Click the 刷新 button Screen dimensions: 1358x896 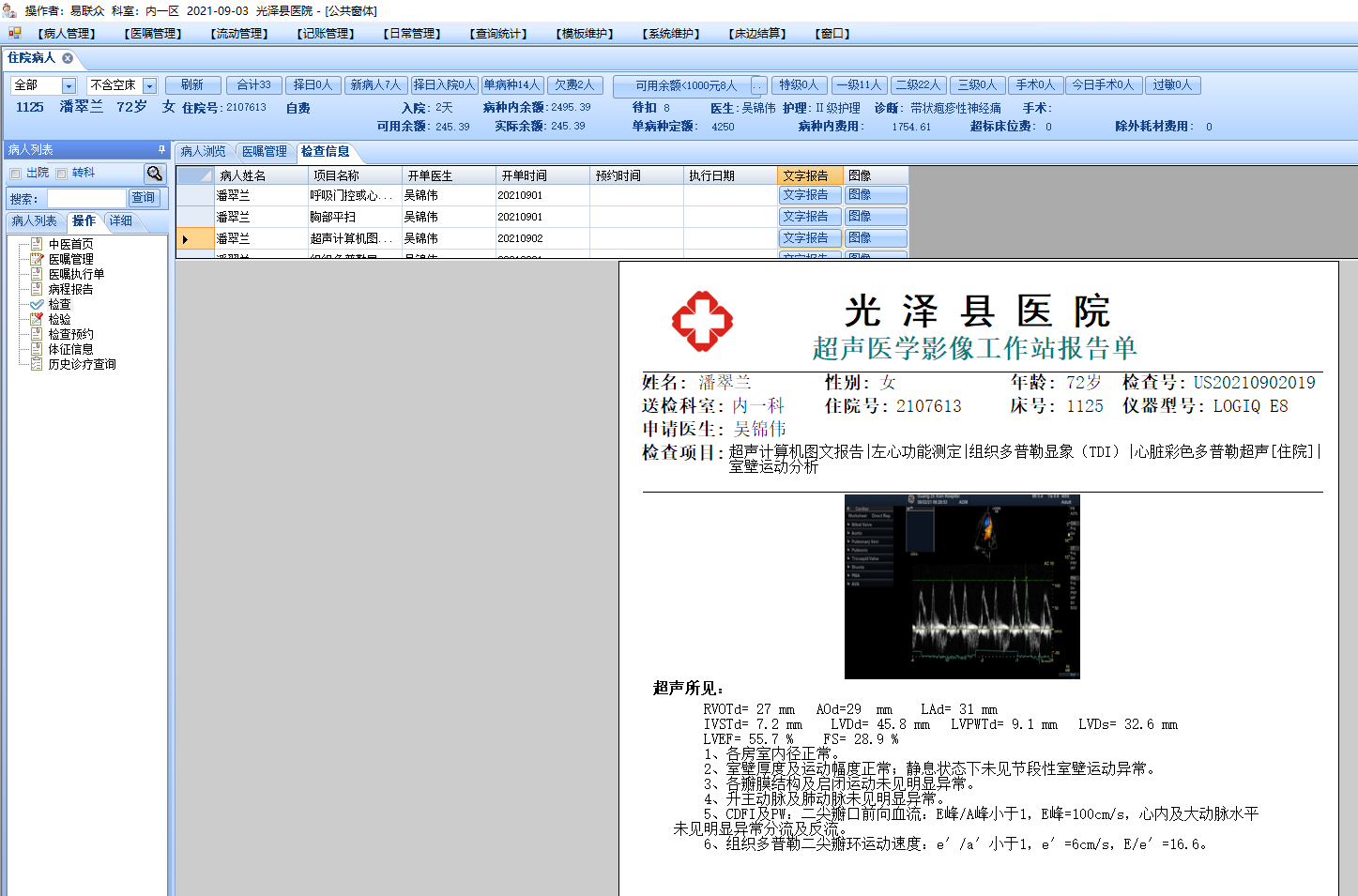(x=192, y=85)
